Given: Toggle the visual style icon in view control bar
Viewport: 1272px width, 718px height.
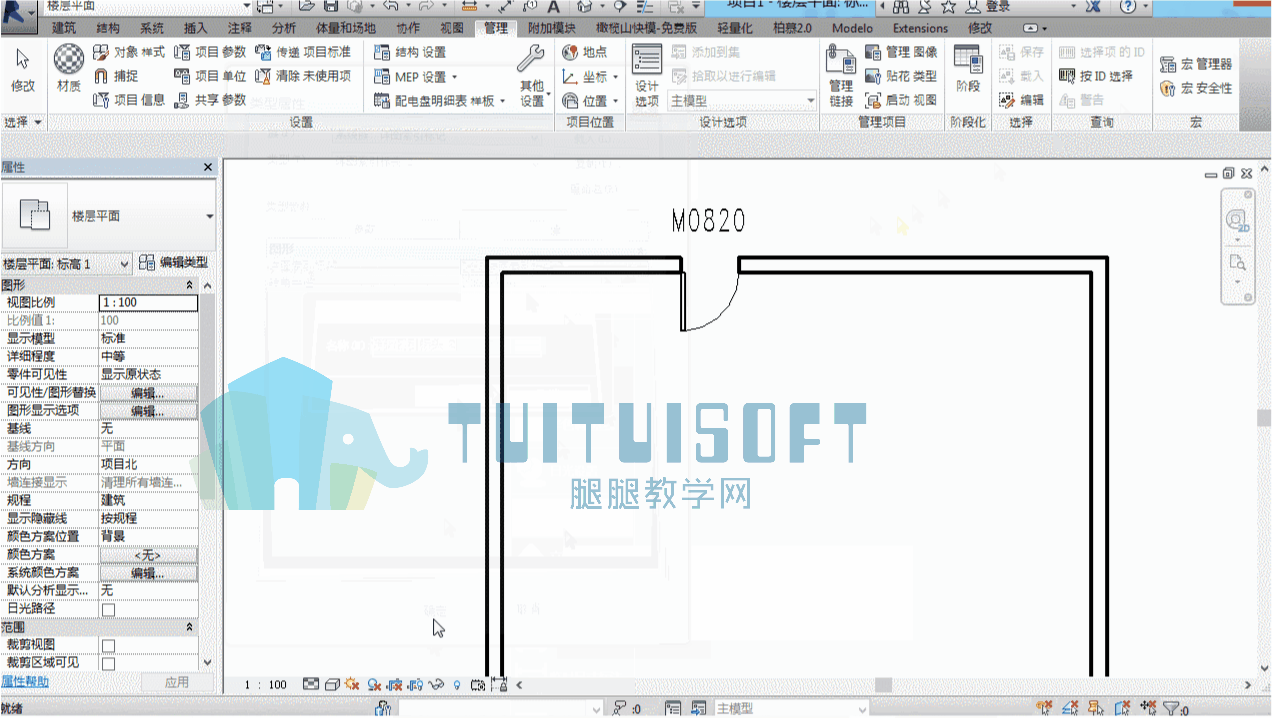Looking at the screenshot, I should coord(331,685).
